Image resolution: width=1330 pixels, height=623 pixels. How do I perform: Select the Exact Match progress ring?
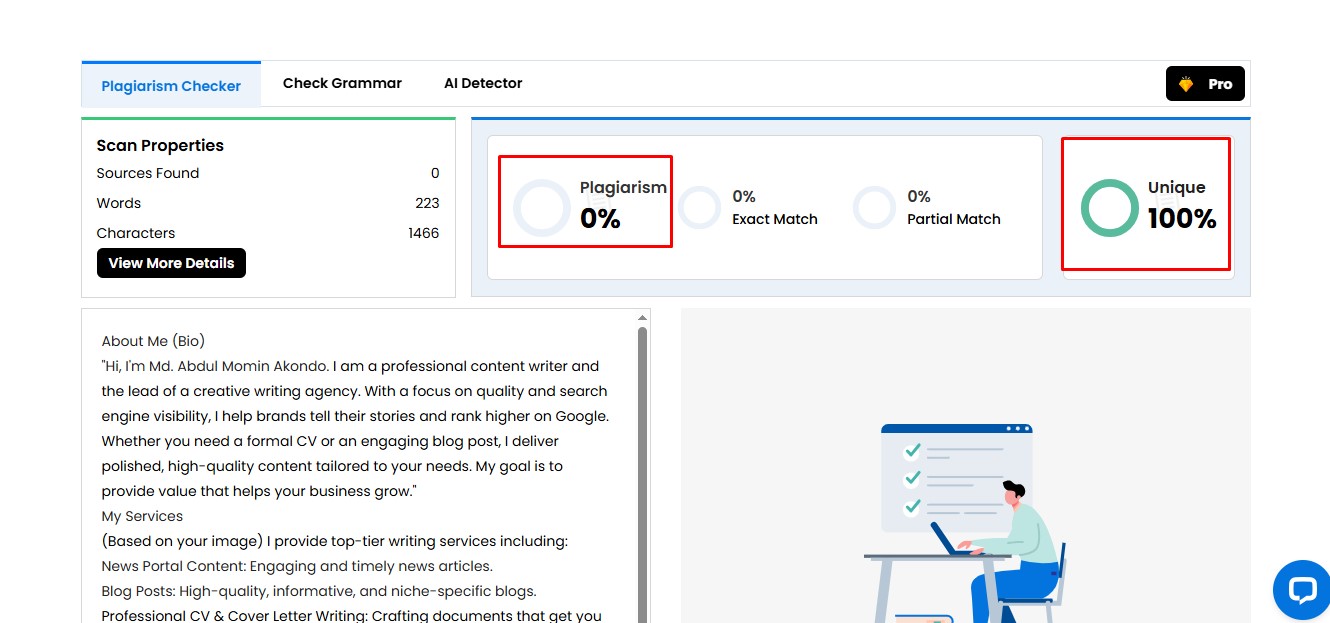(x=699, y=207)
